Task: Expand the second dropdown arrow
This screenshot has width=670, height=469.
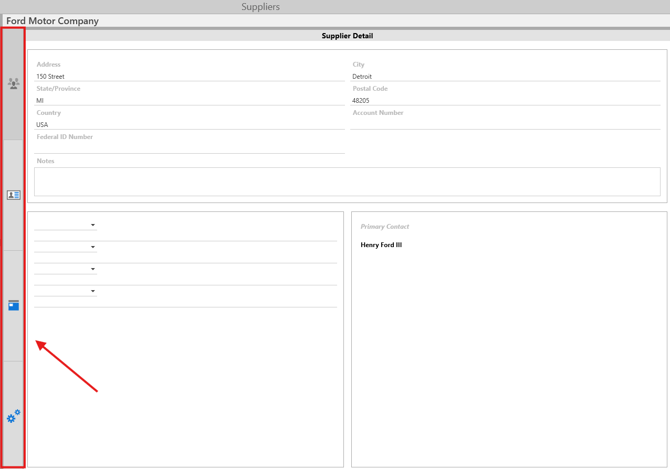Action: pyautogui.click(x=93, y=247)
